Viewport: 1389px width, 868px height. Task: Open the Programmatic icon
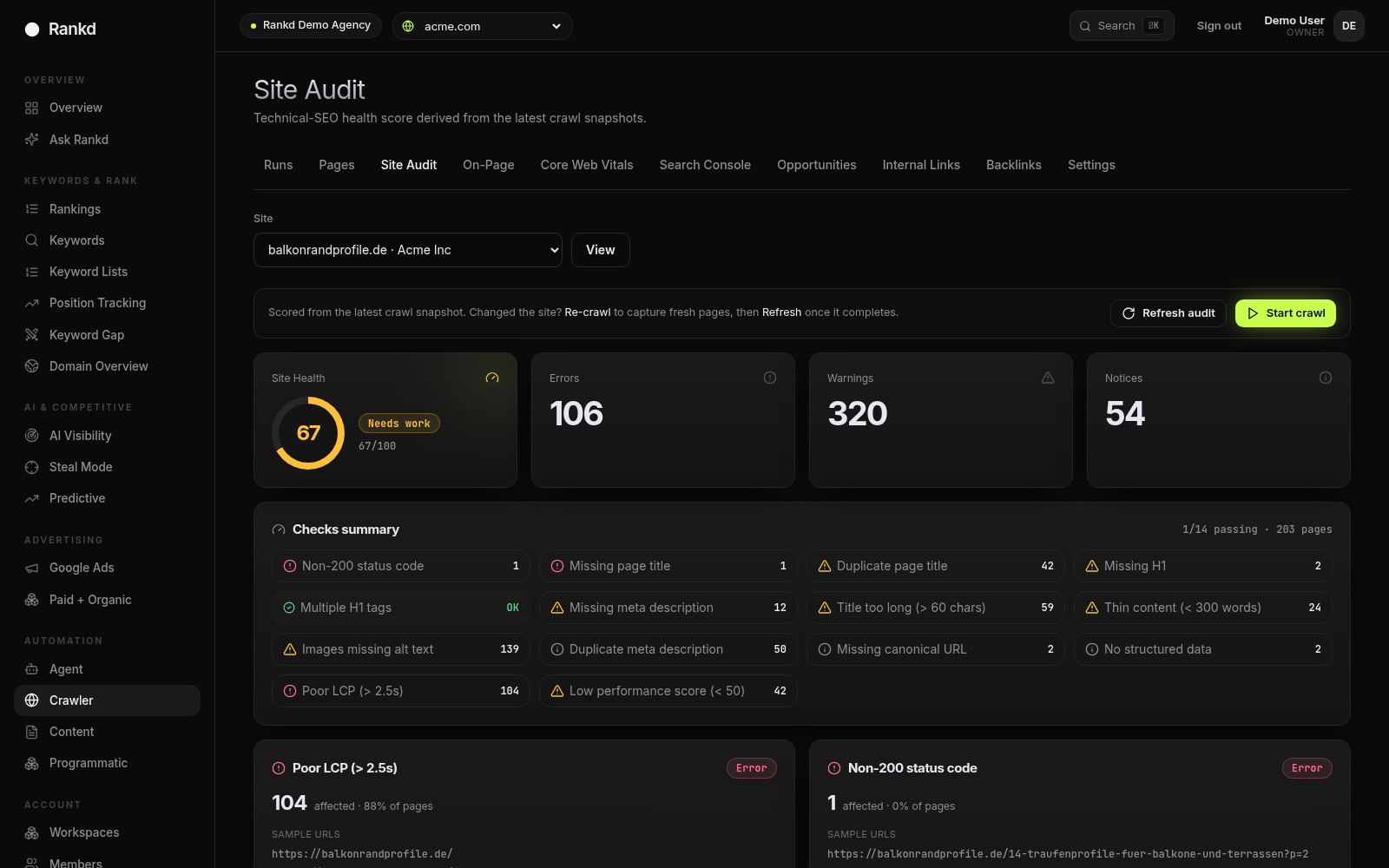point(32,763)
